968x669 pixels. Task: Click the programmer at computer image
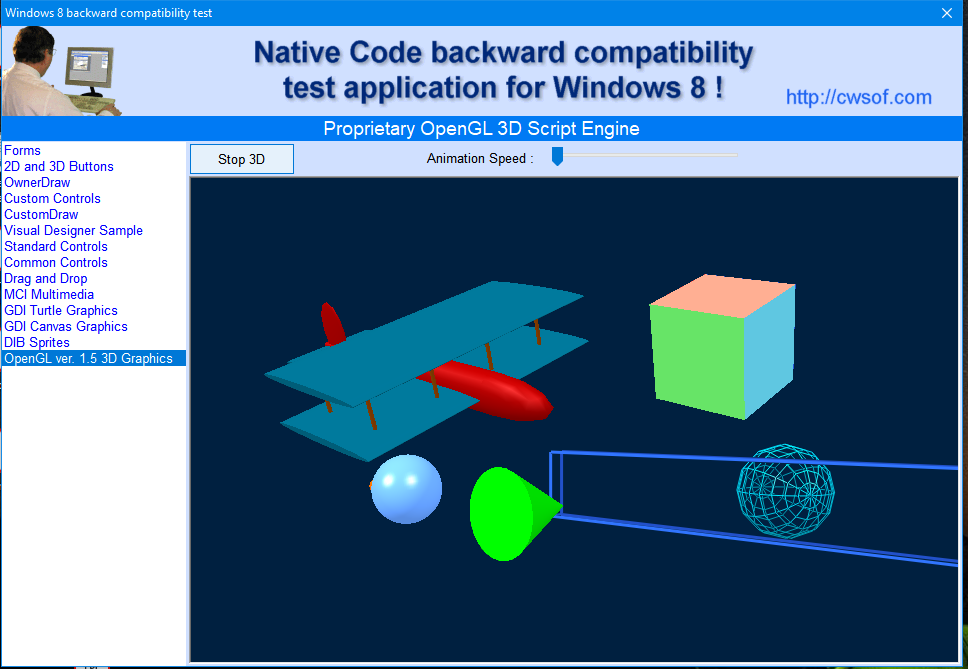tap(62, 71)
